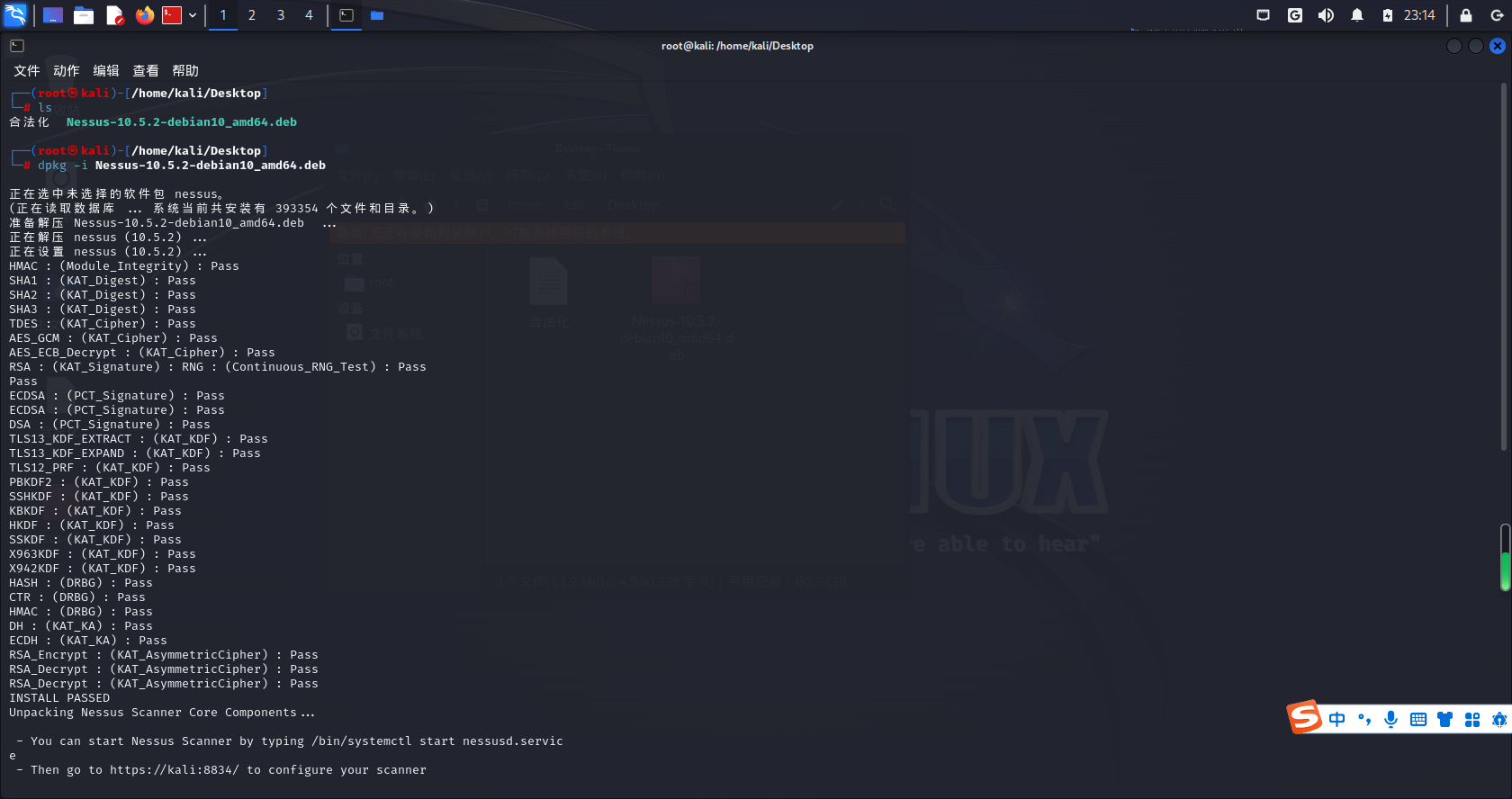Launch the text editor from the panel
Screen dimensions: 1512x799
(x=114, y=15)
